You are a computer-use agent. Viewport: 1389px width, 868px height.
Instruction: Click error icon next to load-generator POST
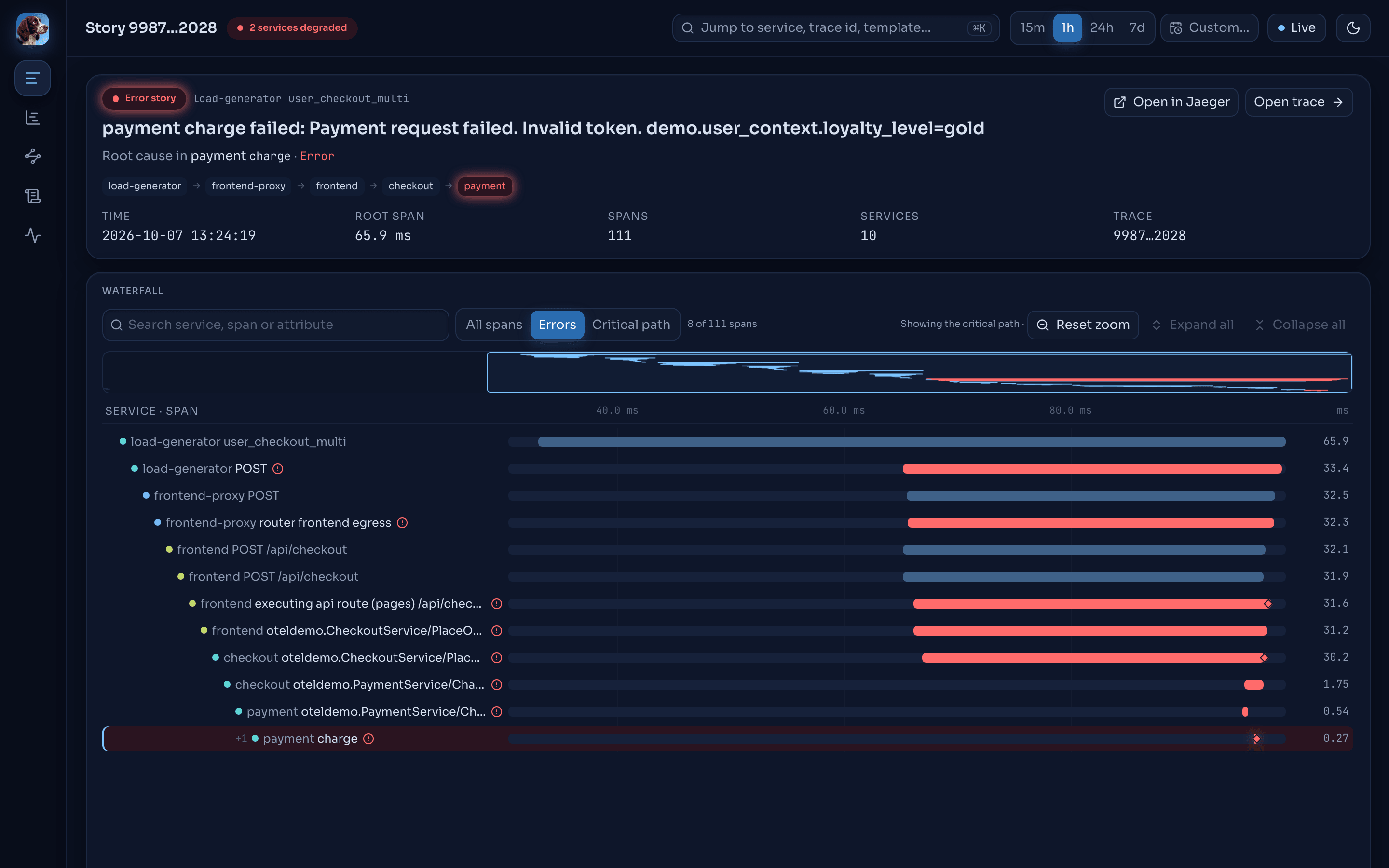coord(278,469)
